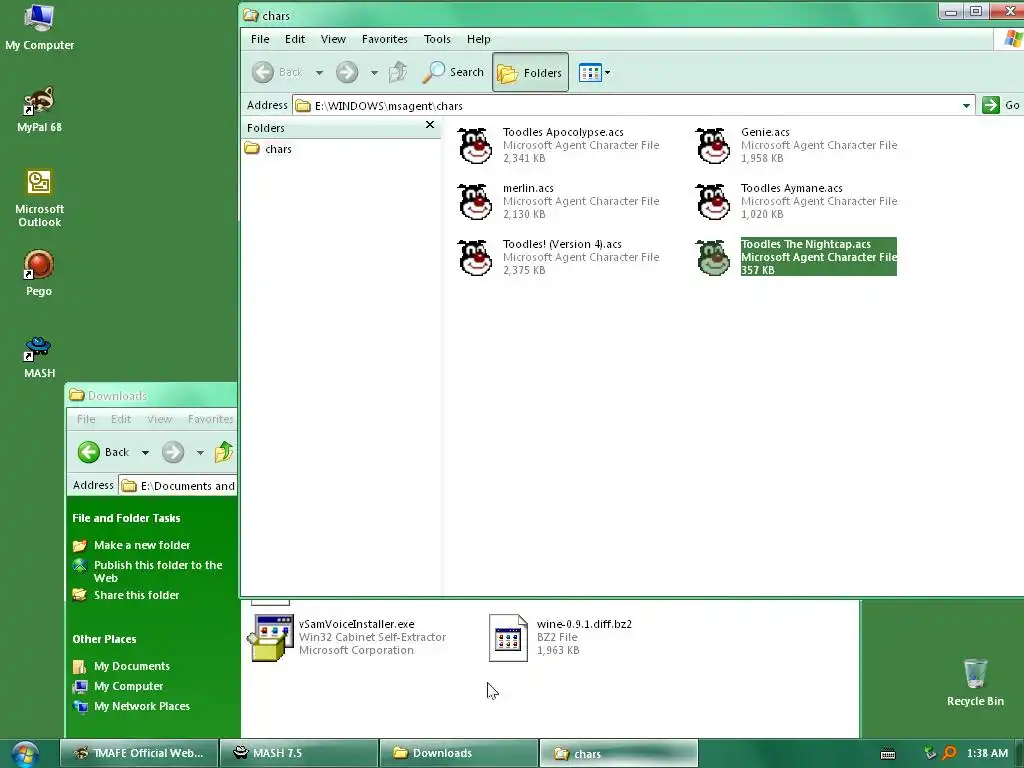Image resolution: width=1024 pixels, height=768 pixels.
Task: Open the View menu in chars window
Action: click(333, 39)
